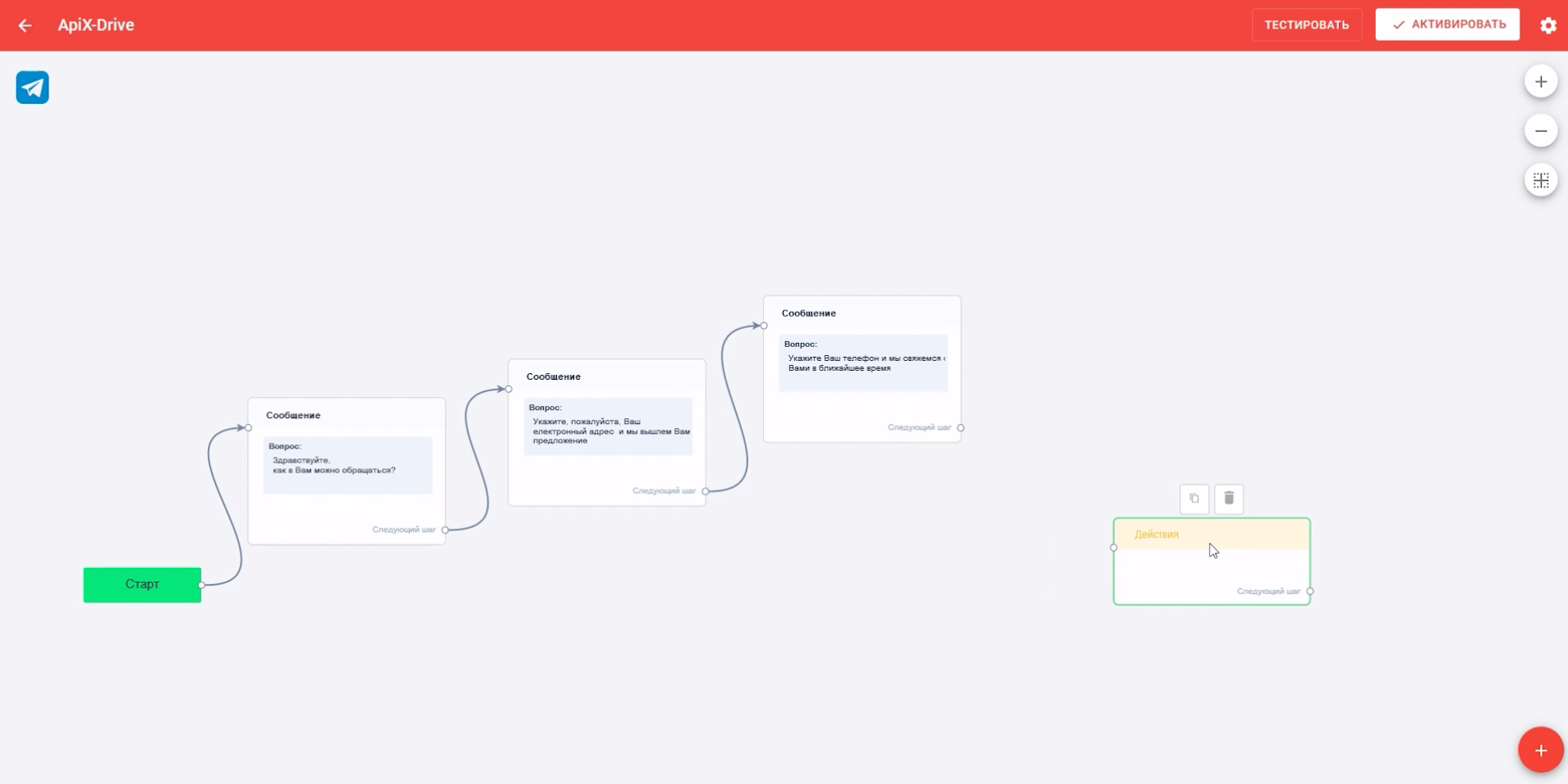
Task: Click the ApiX-Drive title
Action: point(96,25)
